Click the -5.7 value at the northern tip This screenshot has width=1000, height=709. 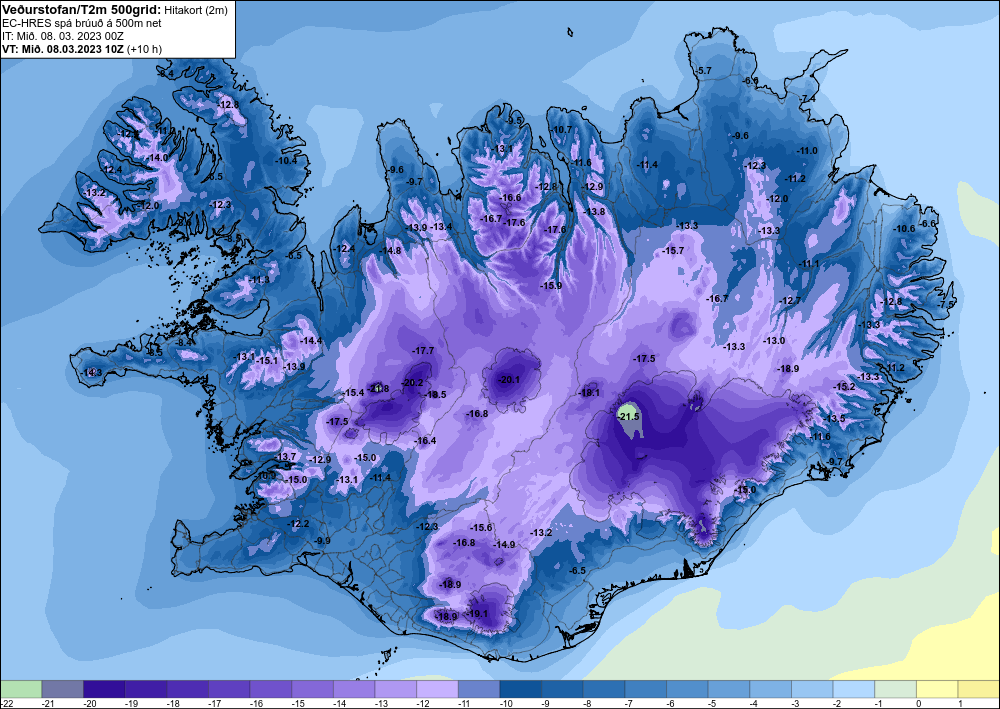coord(703,71)
